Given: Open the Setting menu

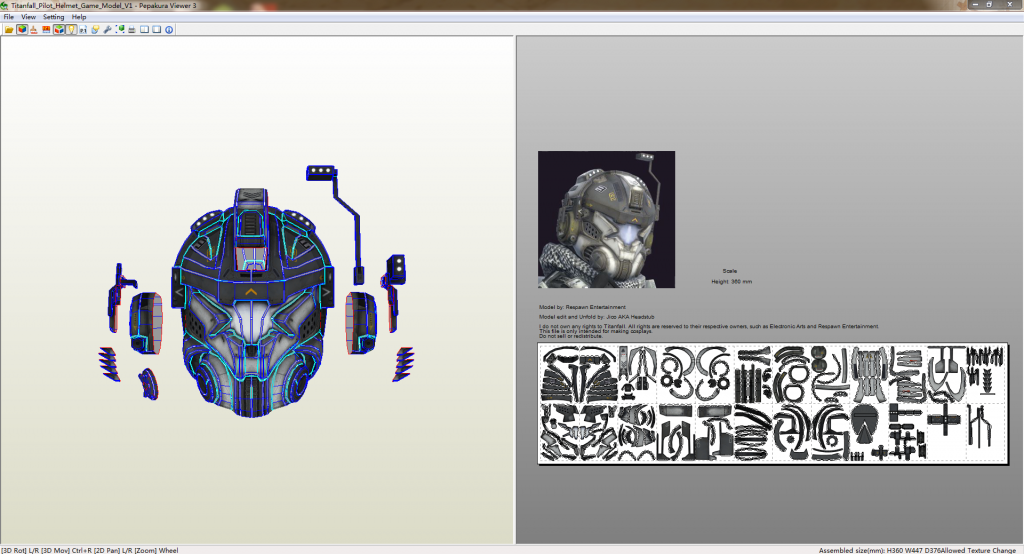Looking at the screenshot, I should [x=54, y=17].
